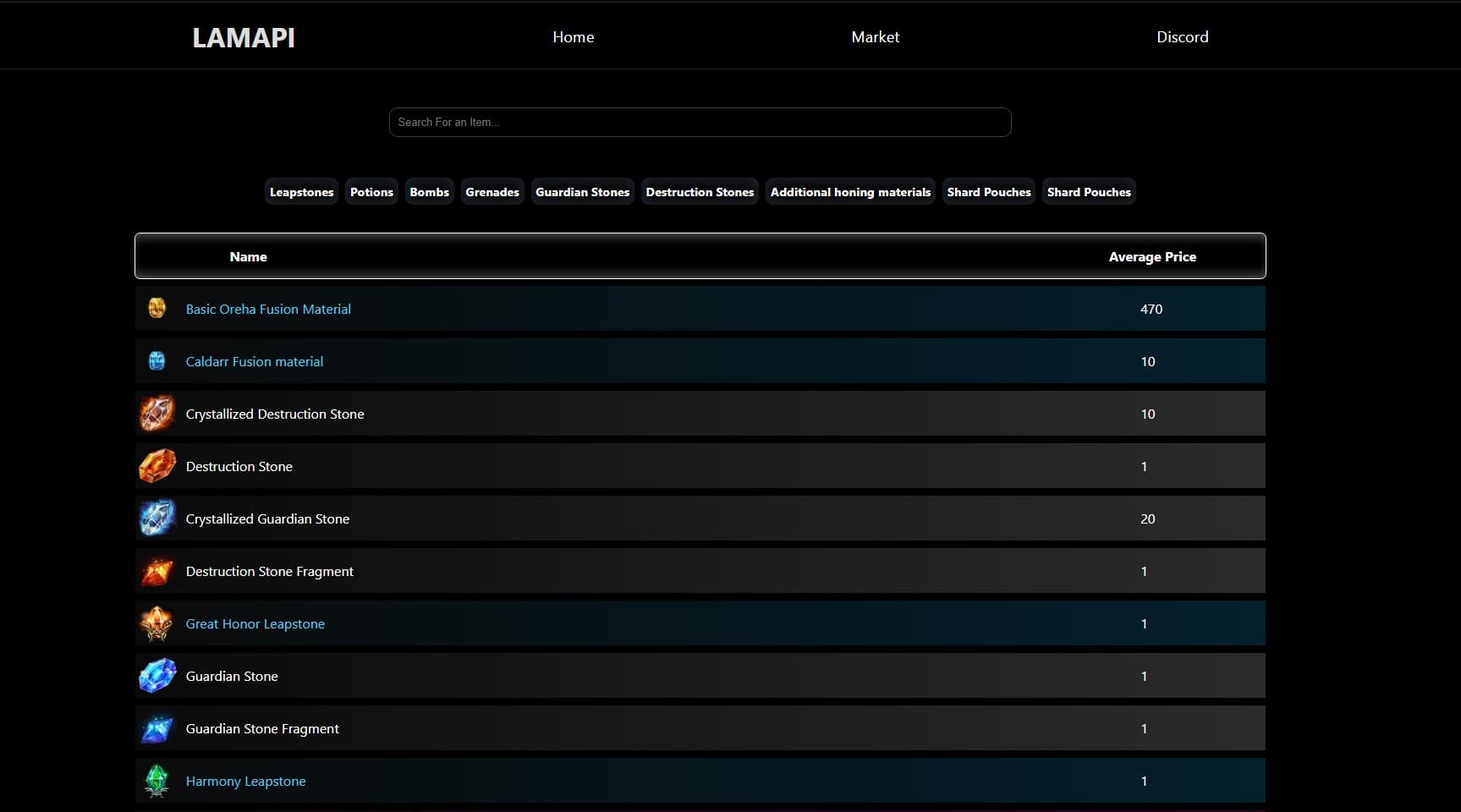The image size is (1461, 812).
Task: Select the Guardian Stone name text
Action: 232,676
